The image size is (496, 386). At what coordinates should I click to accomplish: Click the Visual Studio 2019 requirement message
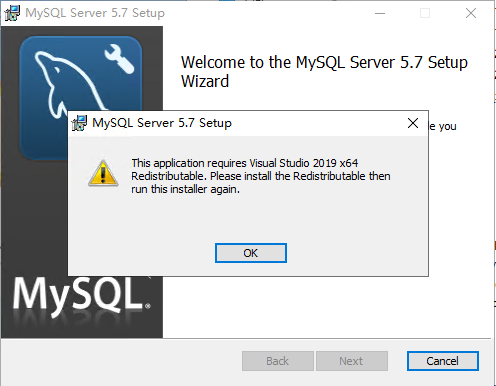[x=261, y=176]
